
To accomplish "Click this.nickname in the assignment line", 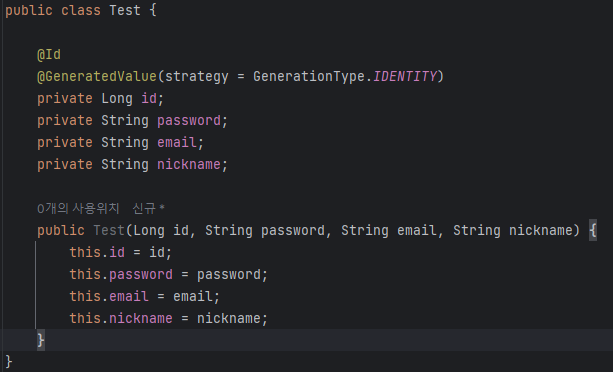I will 121,318.
